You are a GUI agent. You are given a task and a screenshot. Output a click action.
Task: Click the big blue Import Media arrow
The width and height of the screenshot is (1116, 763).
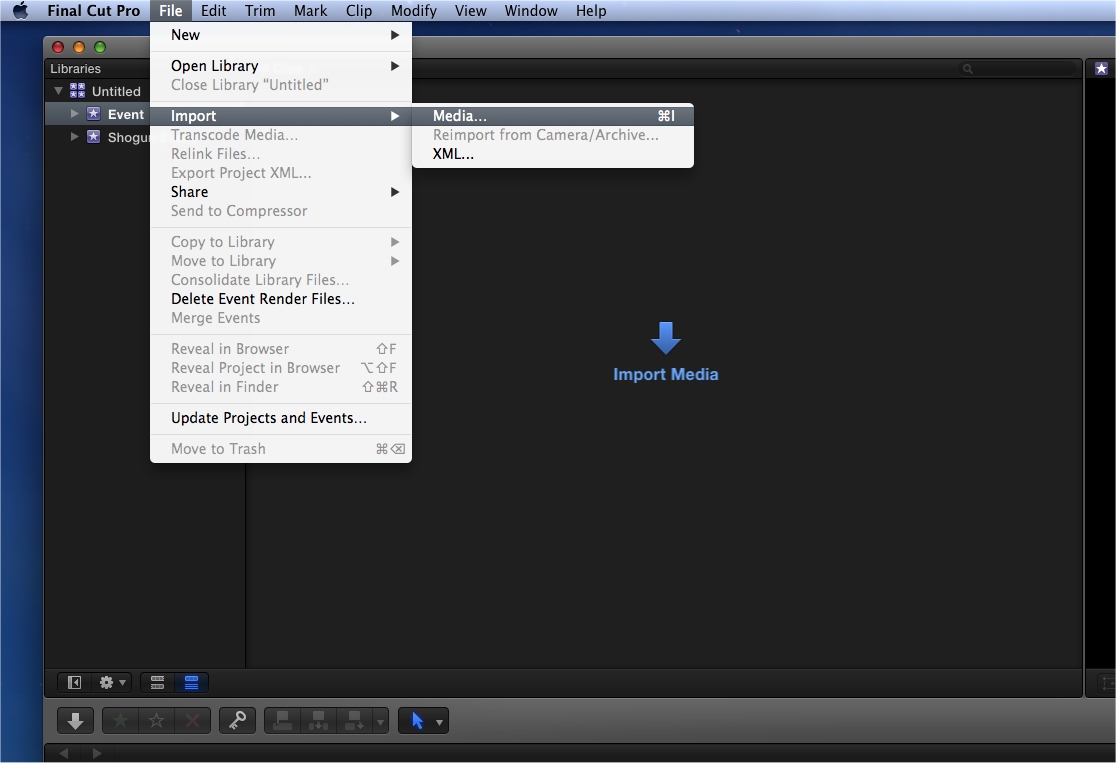coord(666,338)
